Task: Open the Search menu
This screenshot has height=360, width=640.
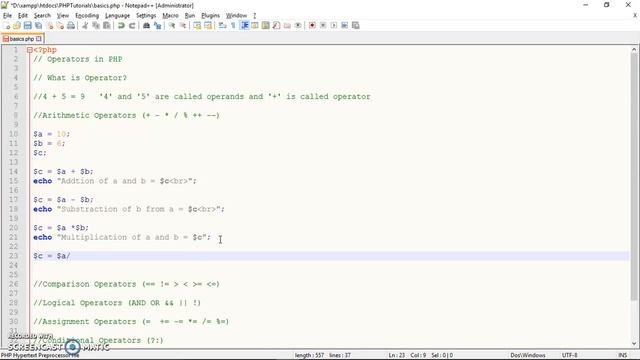Action: coord(42,16)
